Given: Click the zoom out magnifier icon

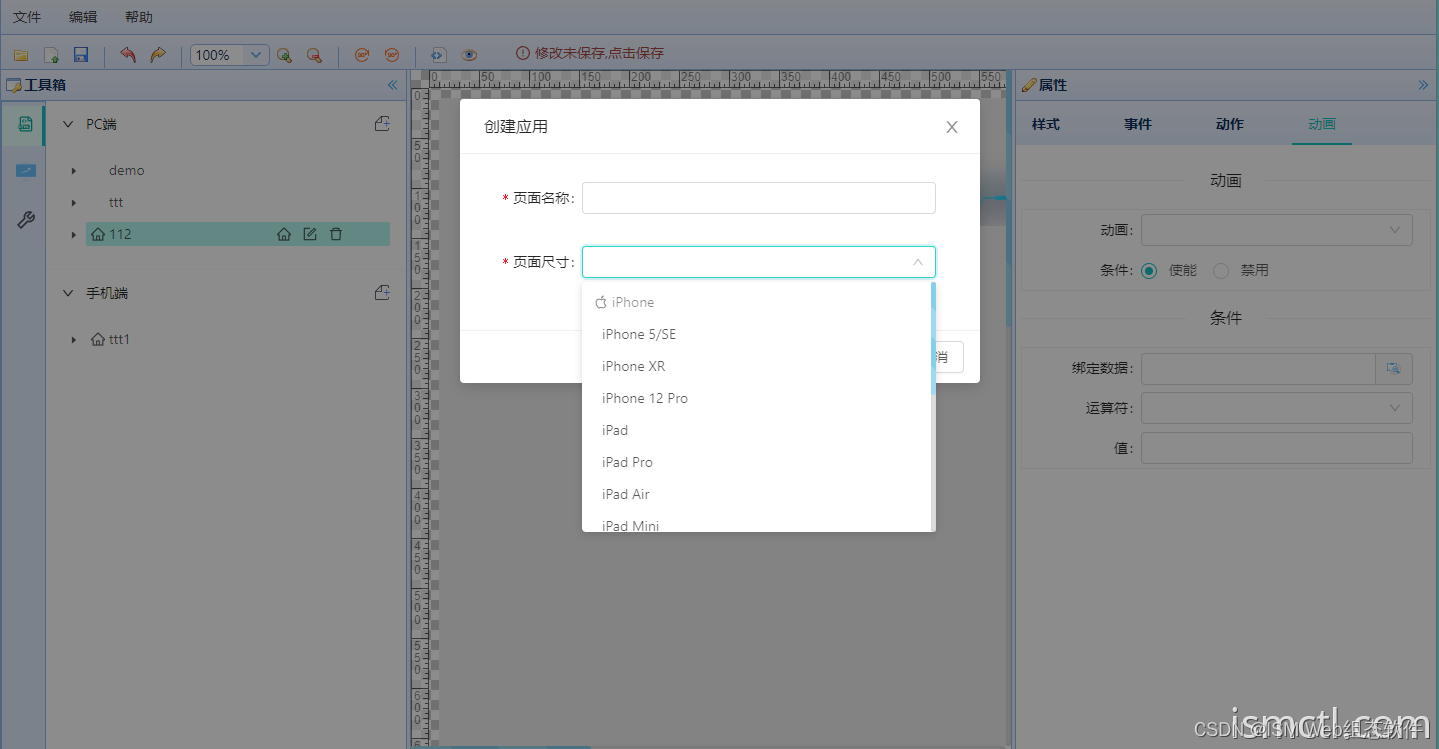Looking at the screenshot, I should (314, 55).
